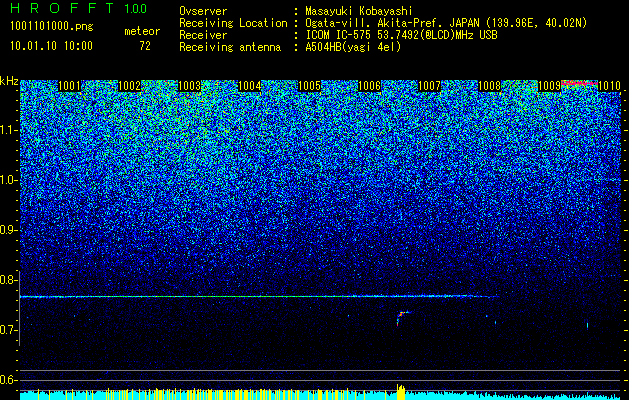Click the "Ovserver" field label
The height and width of the screenshot is (400, 629).
(x=203, y=12)
